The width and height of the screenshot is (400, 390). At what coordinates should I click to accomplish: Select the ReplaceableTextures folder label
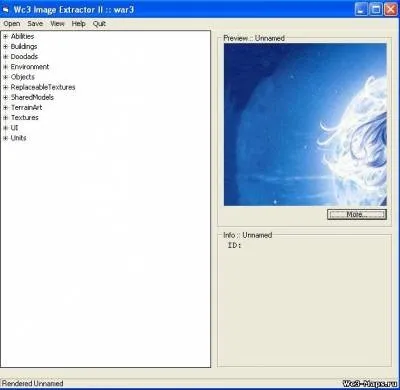(43, 87)
